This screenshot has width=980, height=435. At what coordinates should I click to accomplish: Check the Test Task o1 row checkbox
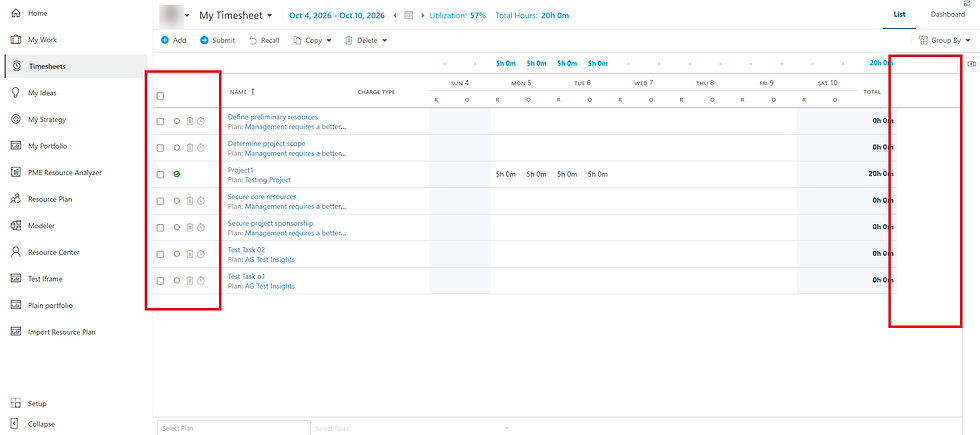coord(160,281)
